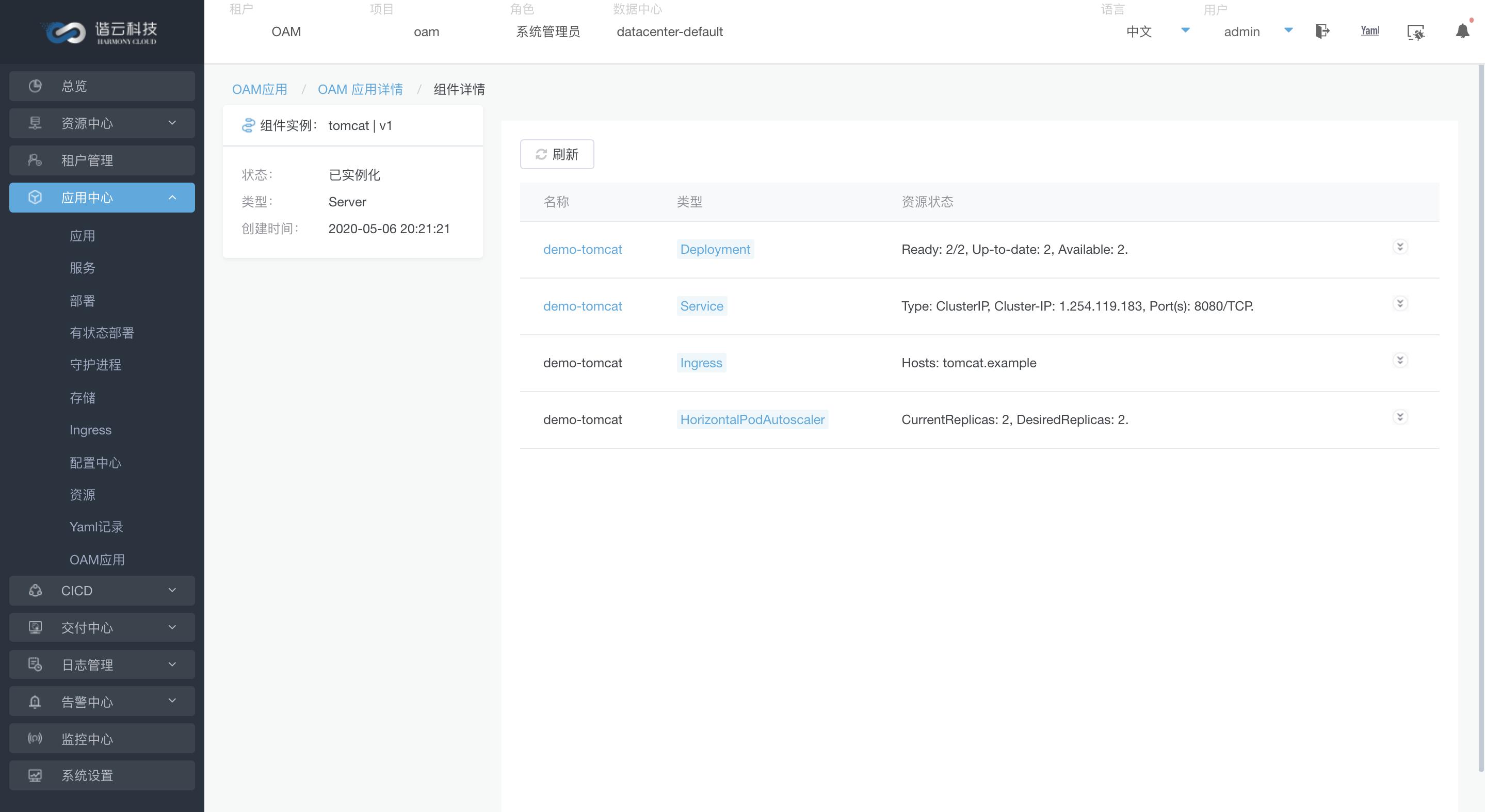Expand the Service row details

[1400, 303]
